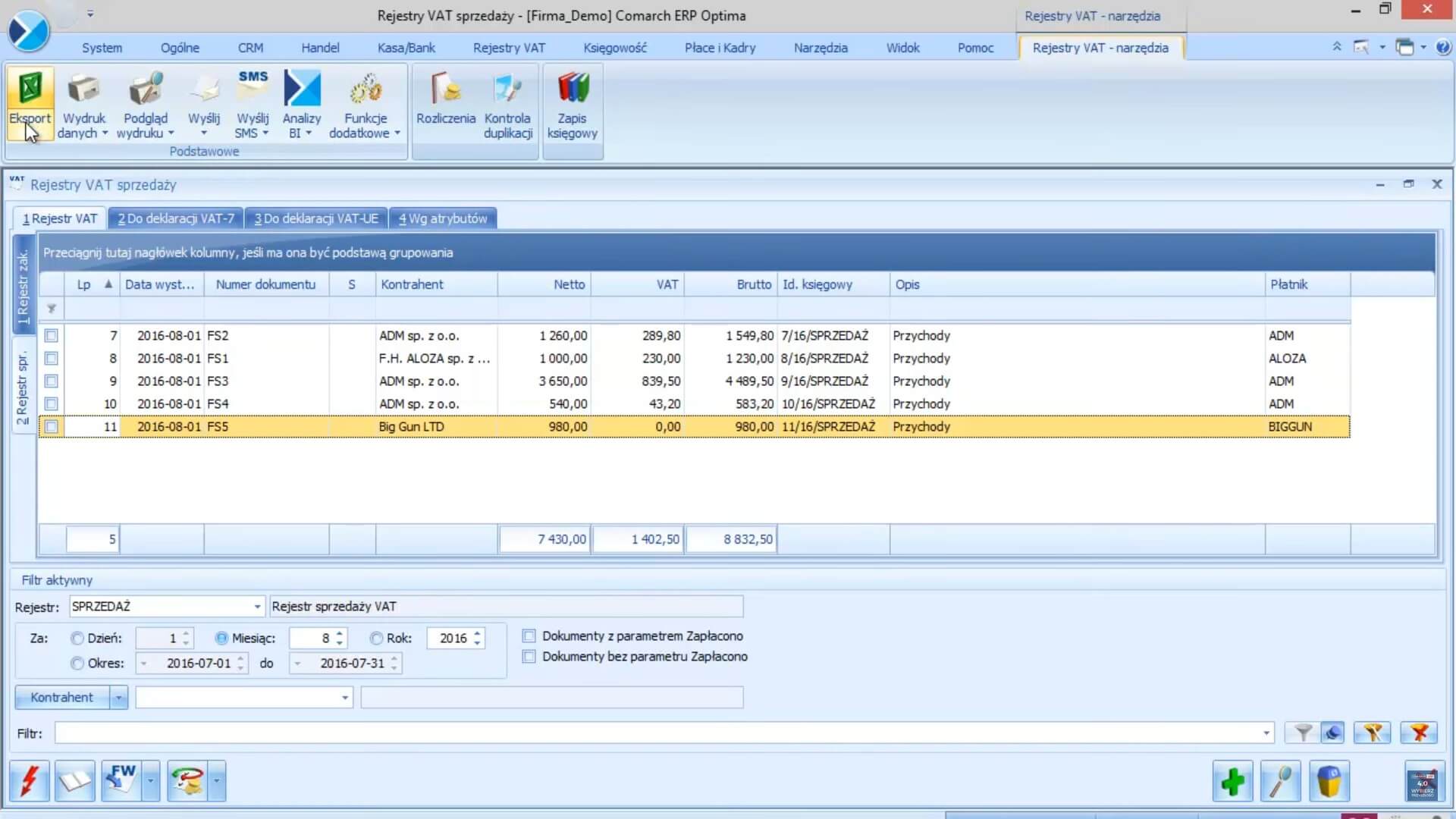This screenshot has height=819, width=1456.
Task: Select the Rejestr zak. vertical tab
Action: [23, 285]
